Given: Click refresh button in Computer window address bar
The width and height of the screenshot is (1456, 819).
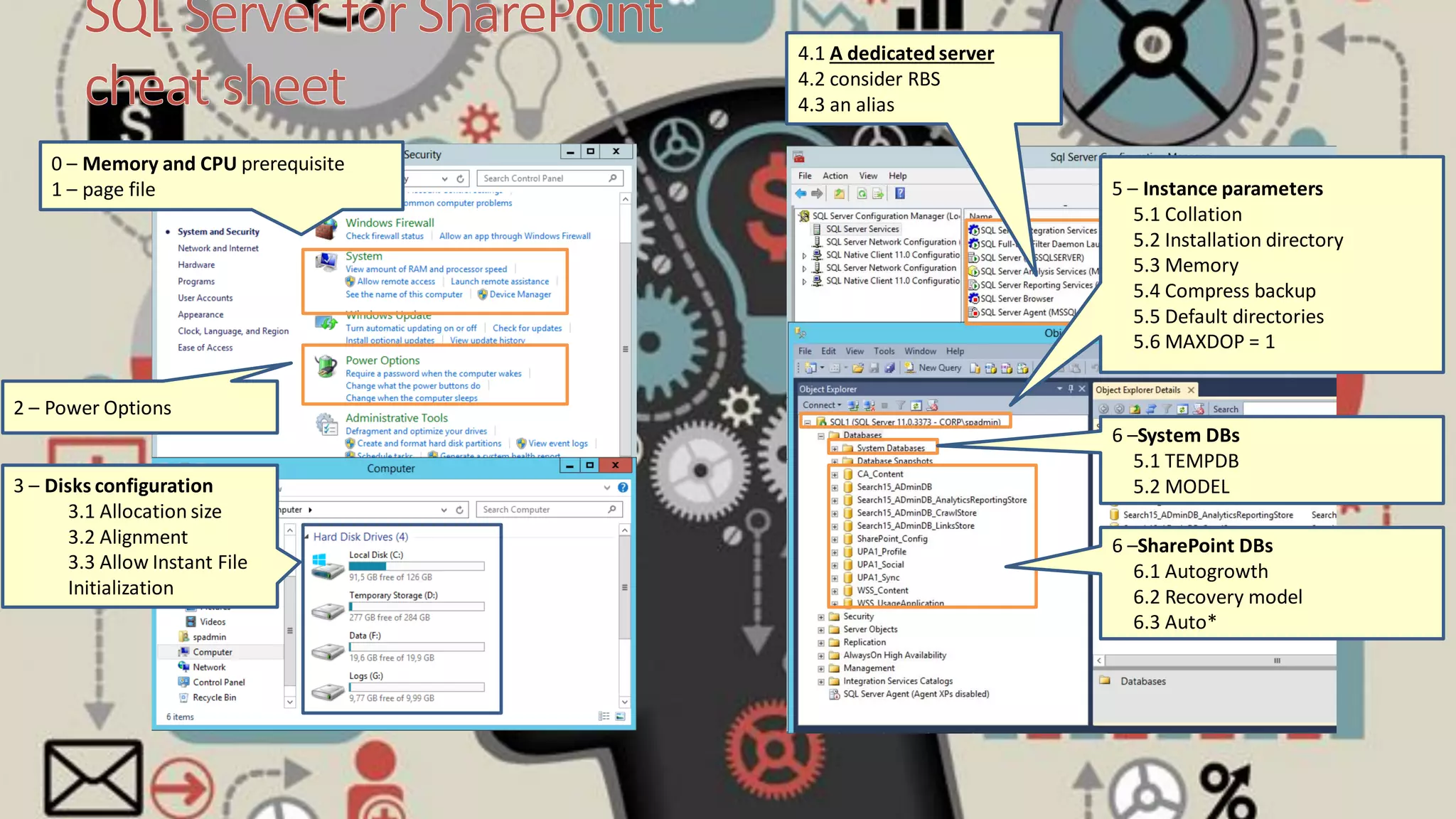Looking at the screenshot, I should [x=460, y=510].
